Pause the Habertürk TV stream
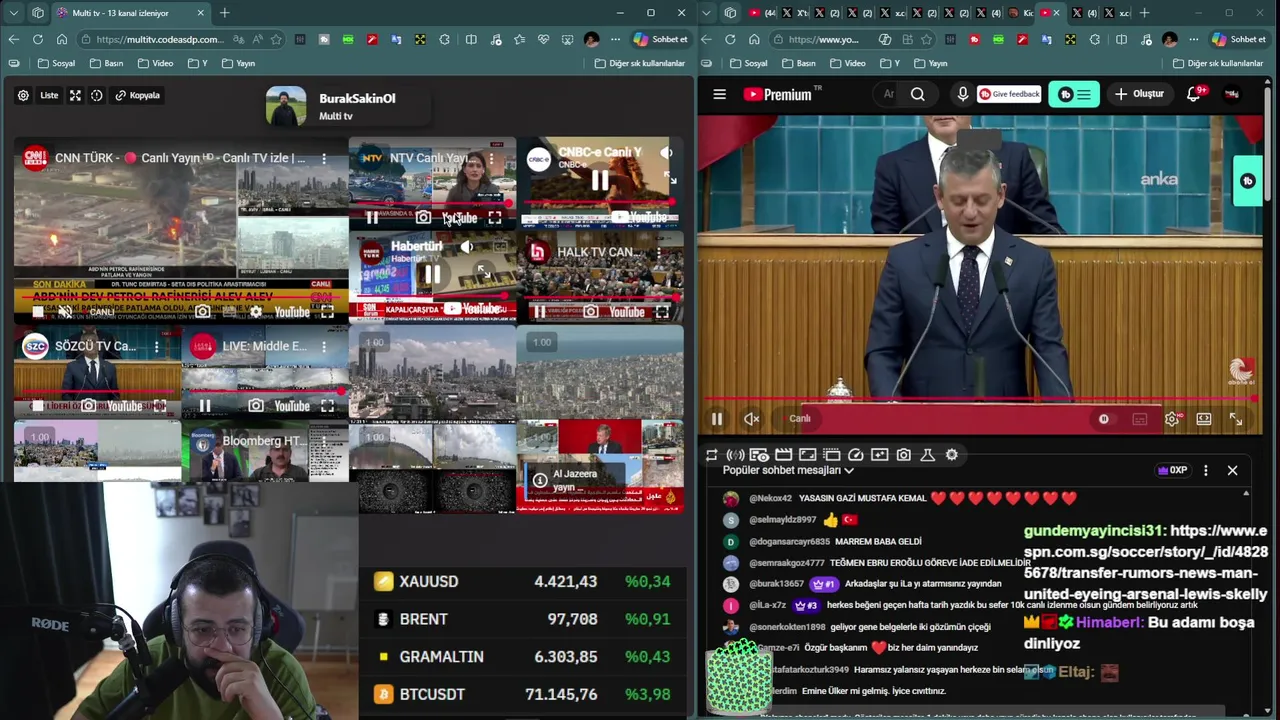This screenshot has height=720, width=1280. pyautogui.click(x=432, y=273)
